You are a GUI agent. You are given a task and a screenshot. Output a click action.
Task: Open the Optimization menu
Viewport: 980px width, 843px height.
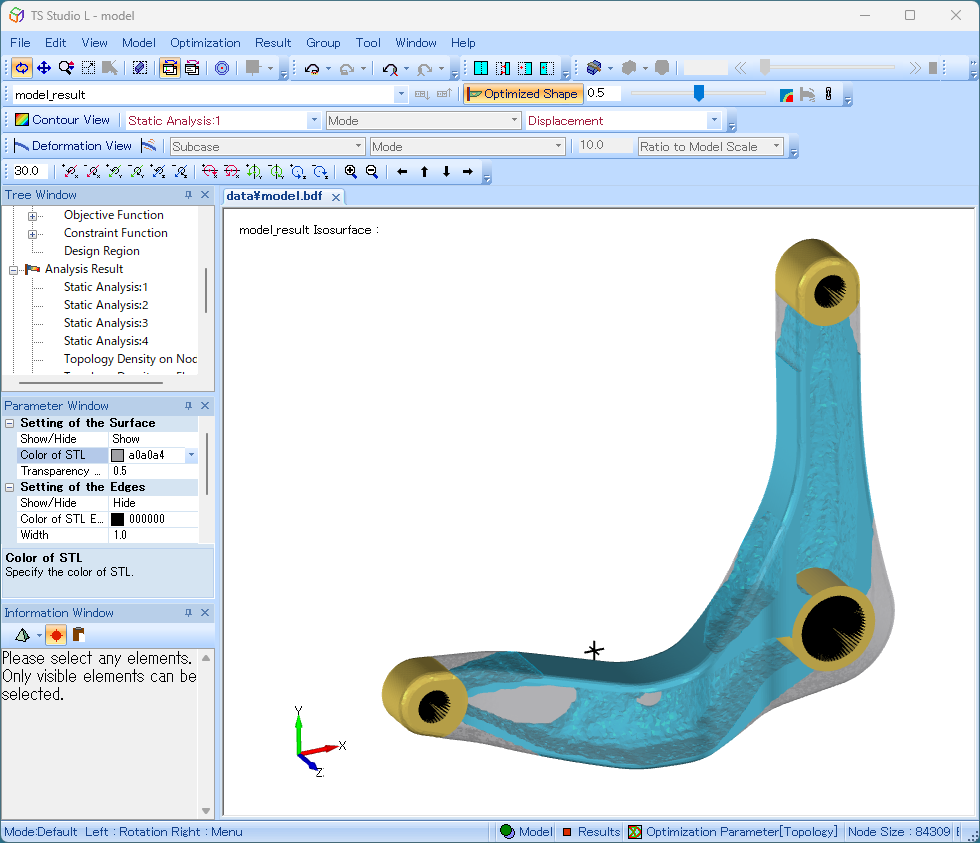[x=205, y=42]
